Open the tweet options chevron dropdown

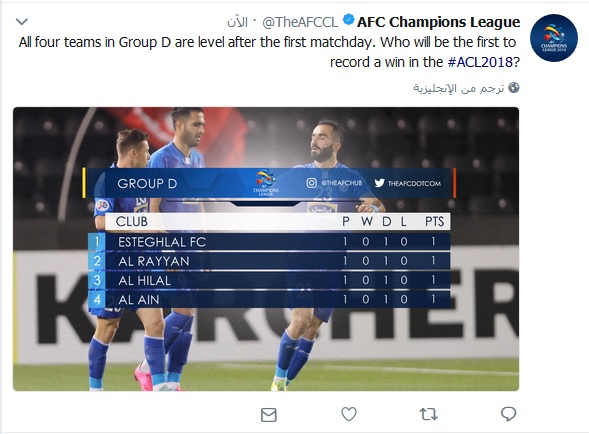point(22,22)
